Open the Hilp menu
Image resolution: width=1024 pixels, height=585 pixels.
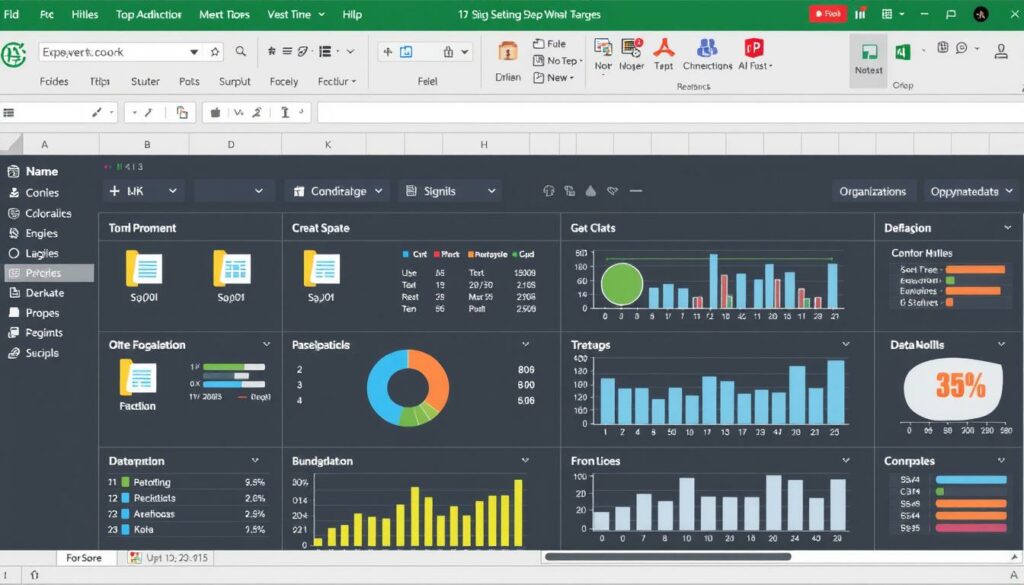[352, 14]
